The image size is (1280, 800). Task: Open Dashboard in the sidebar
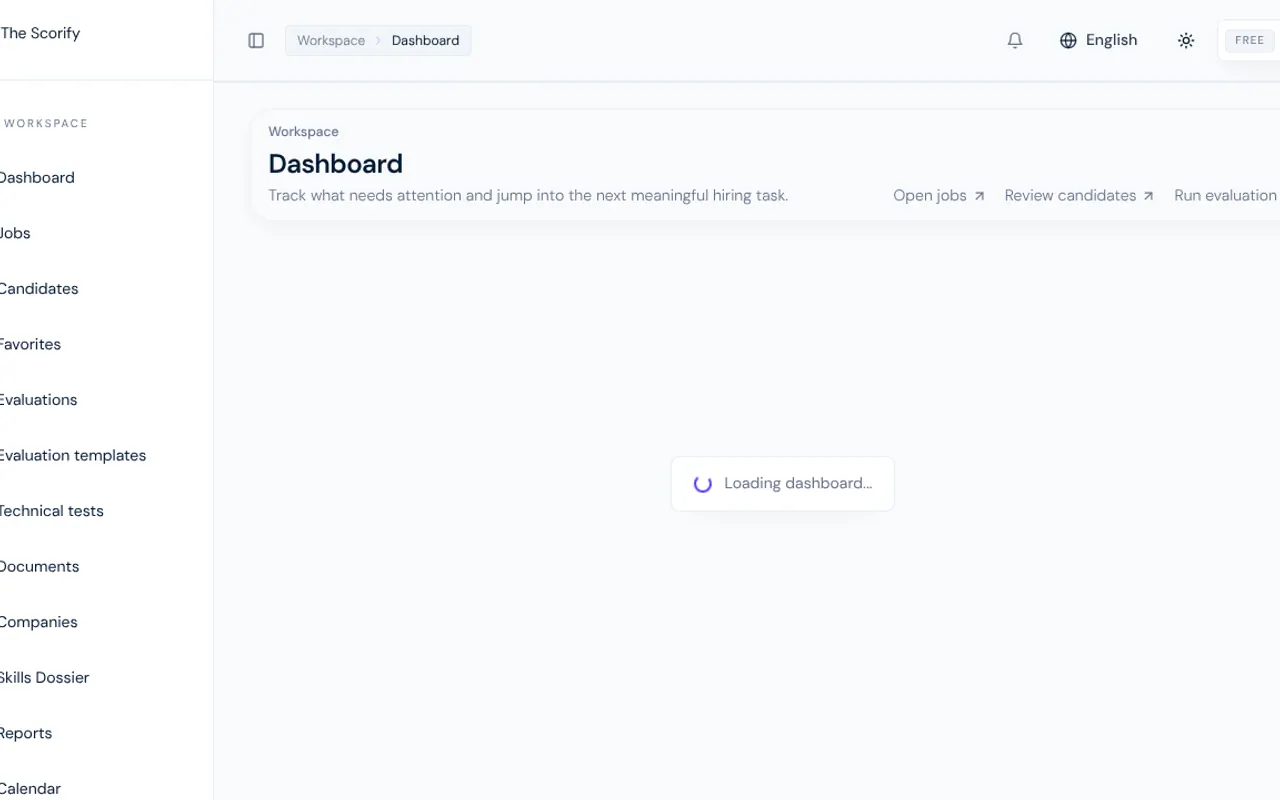click(37, 178)
